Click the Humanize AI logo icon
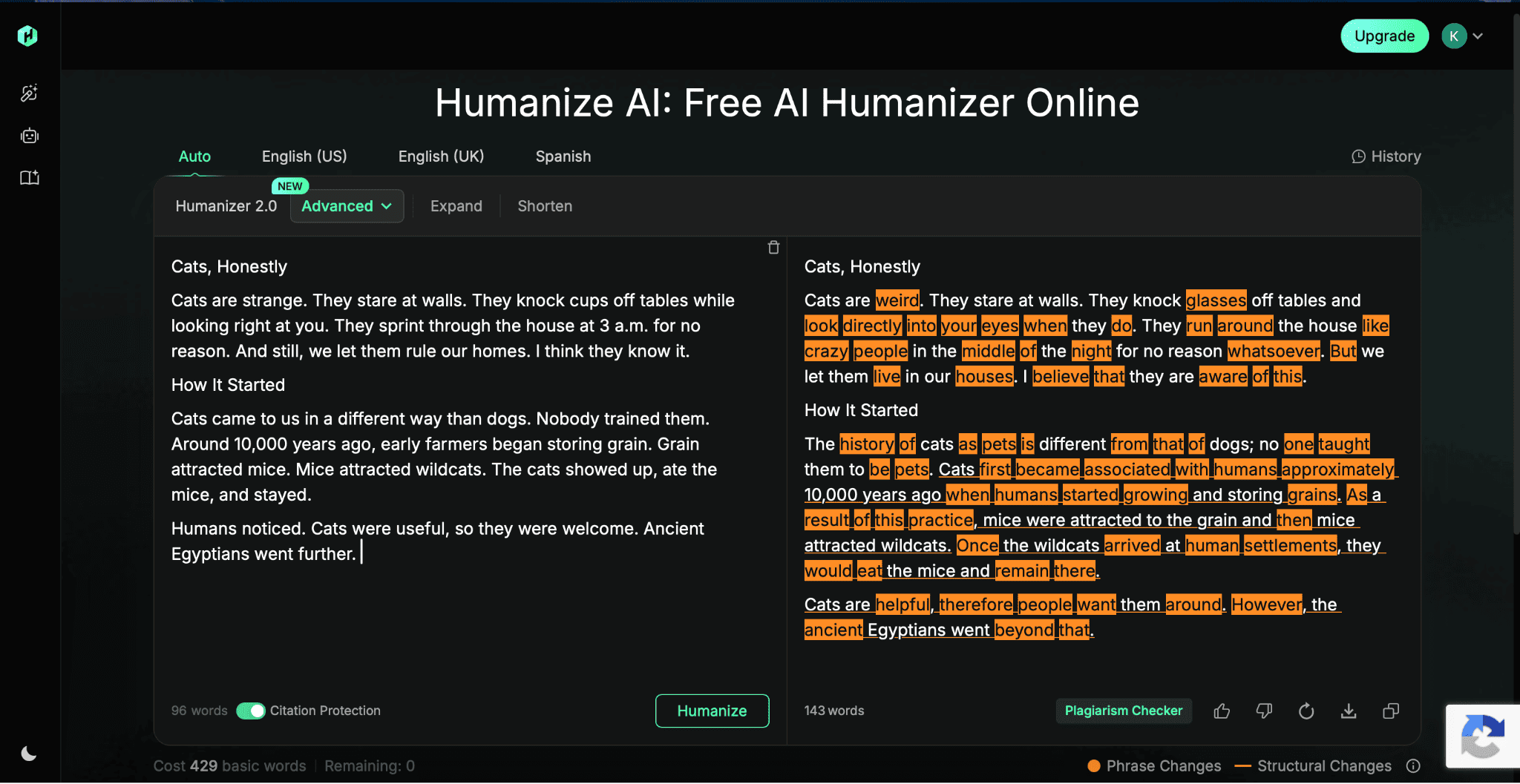Image resolution: width=1520 pixels, height=784 pixels. (27, 36)
